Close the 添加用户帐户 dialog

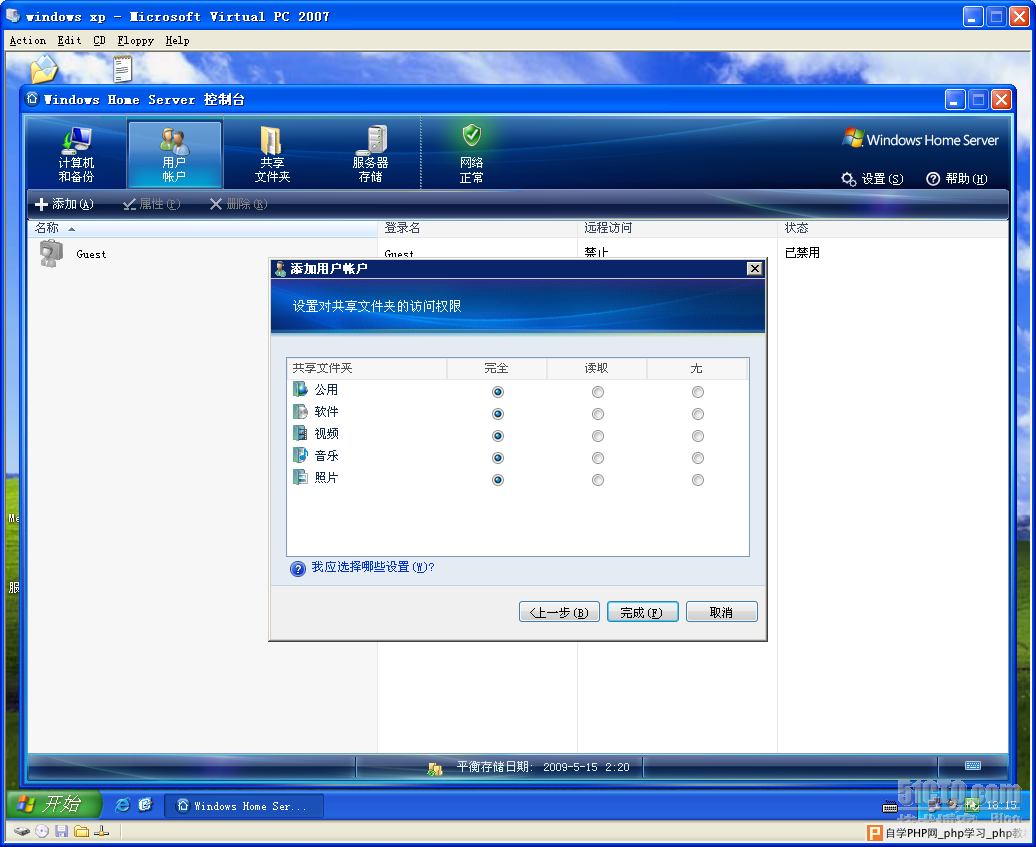click(x=755, y=268)
